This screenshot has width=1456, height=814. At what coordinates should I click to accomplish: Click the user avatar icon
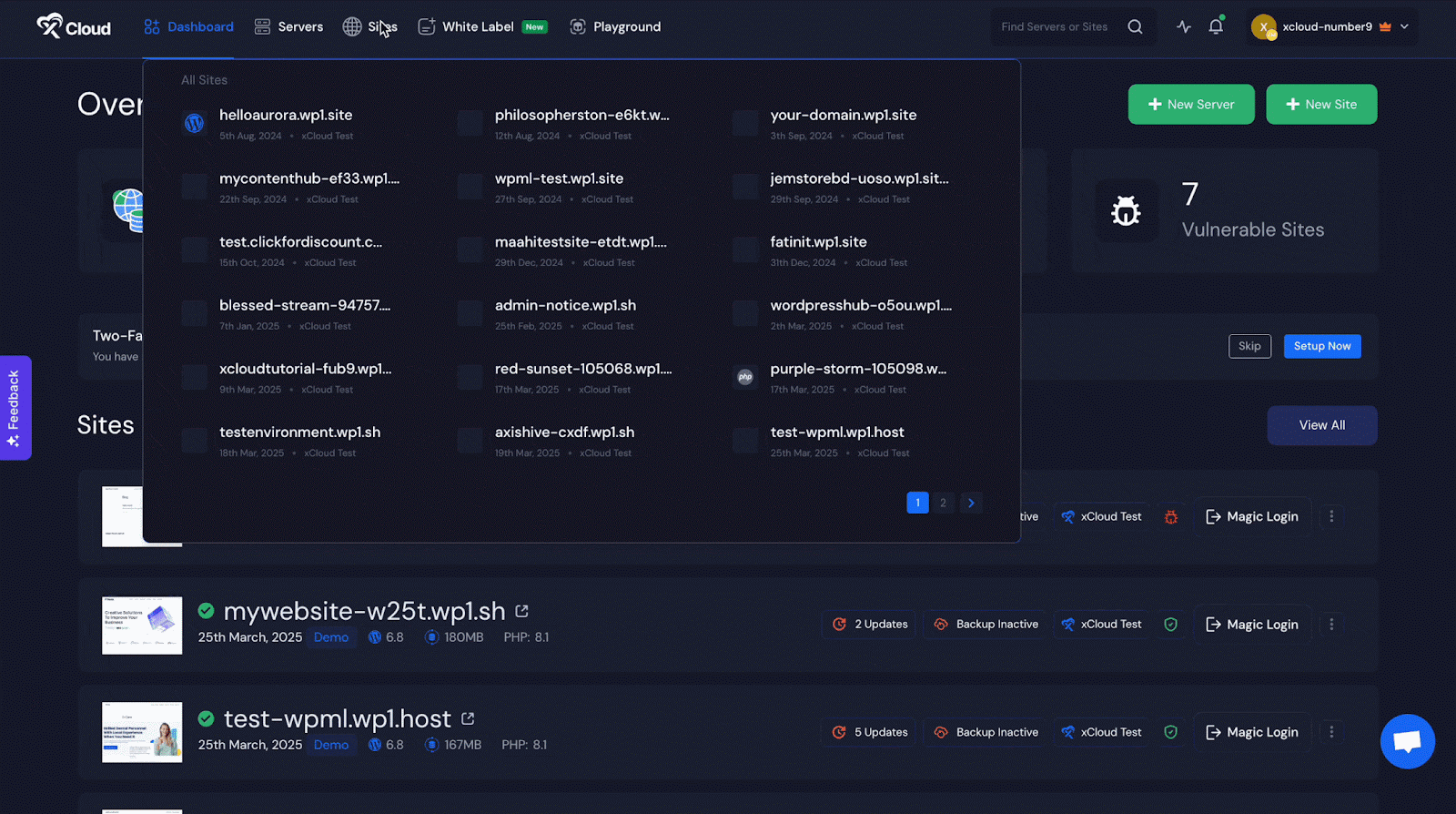[1263, 26]
